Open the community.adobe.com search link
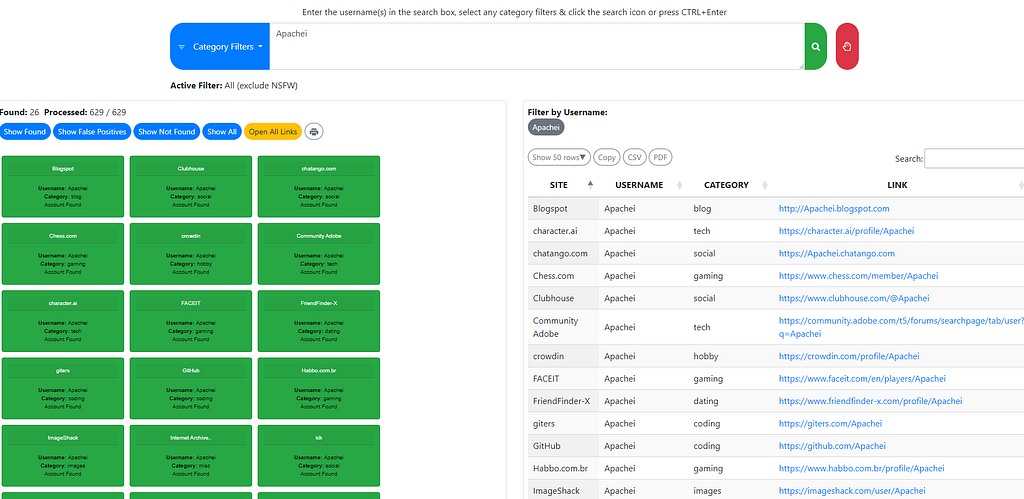 901,327
